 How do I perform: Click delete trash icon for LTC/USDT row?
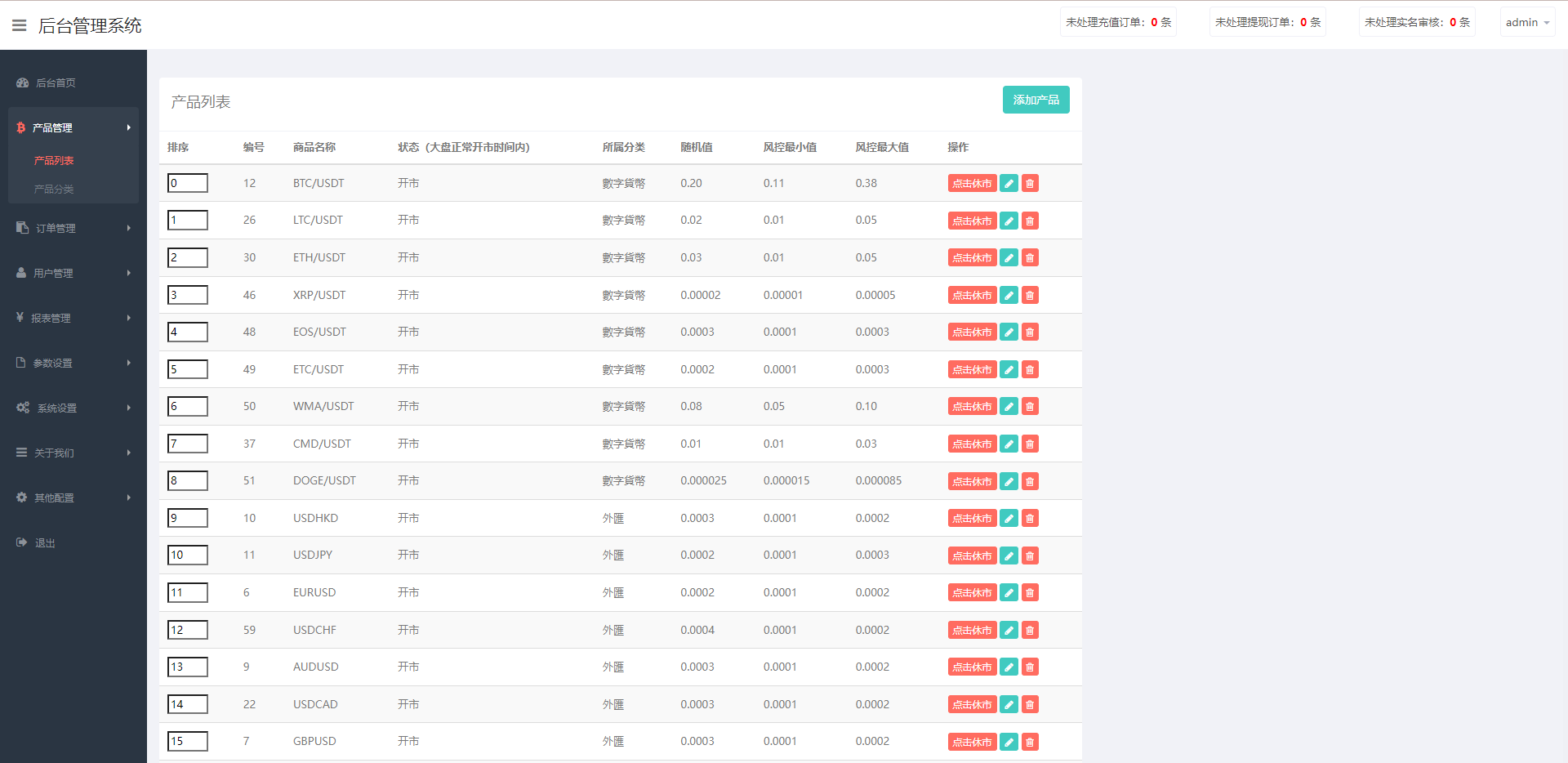pyautogui.click(x=1030, y=221)
